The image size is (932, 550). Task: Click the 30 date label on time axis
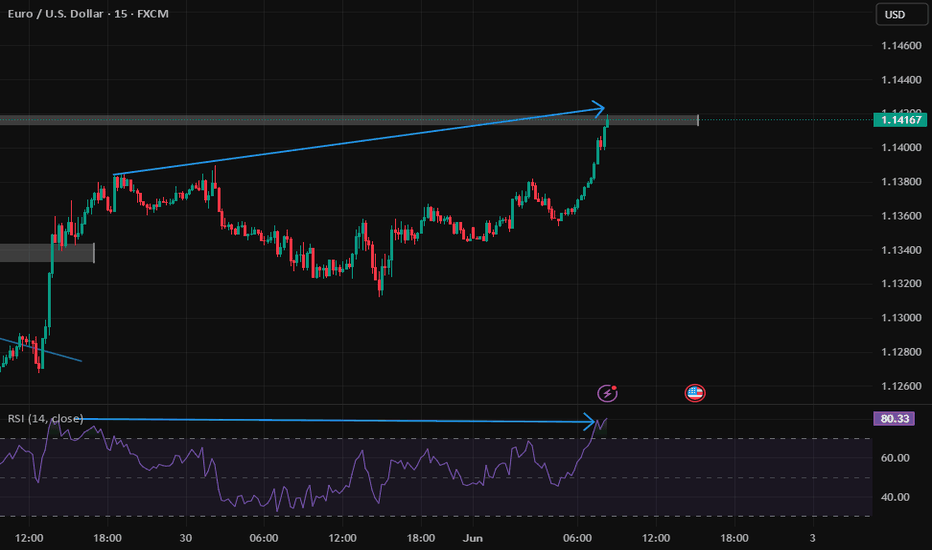coord(186,538)
